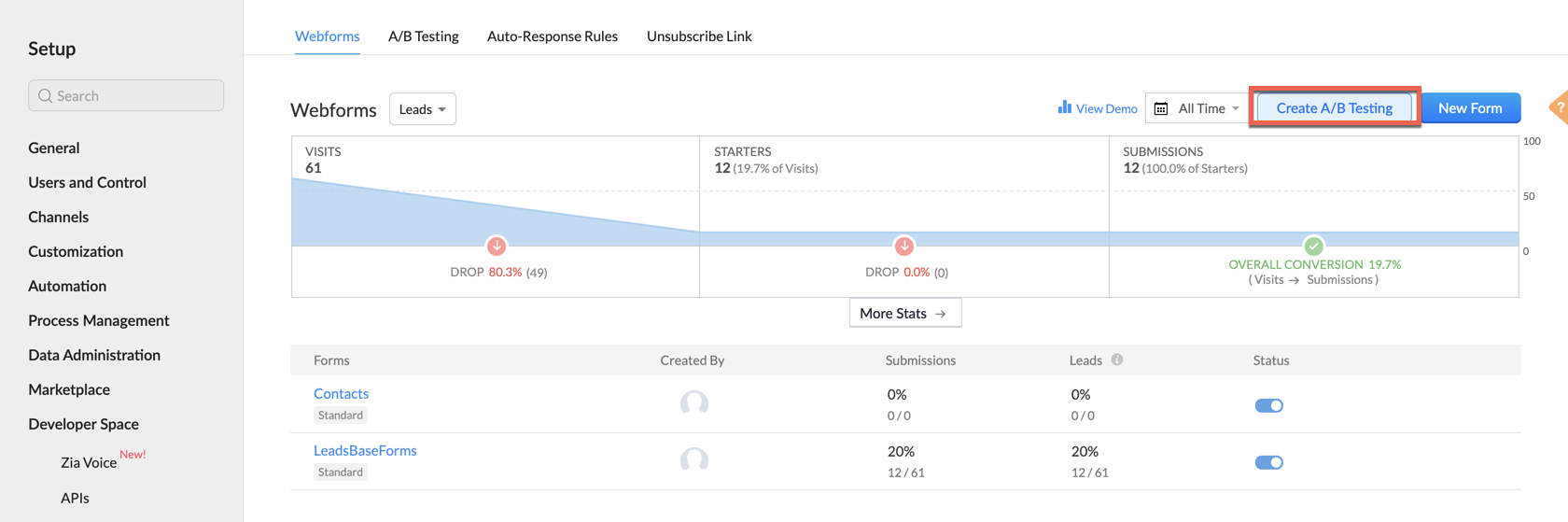
Task: Click the Contacts form creator avatar
Action: 693,403
